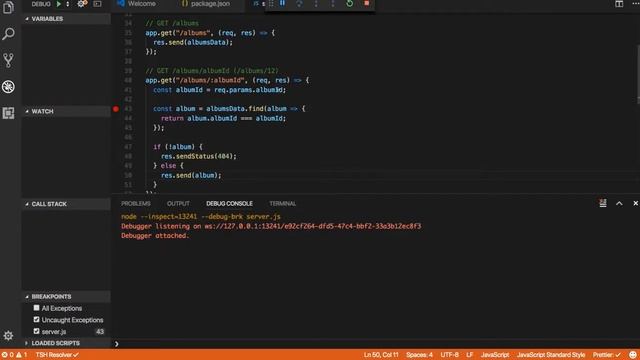
Task: Change end of line sequence LF
Action: [x=470, y=355]
